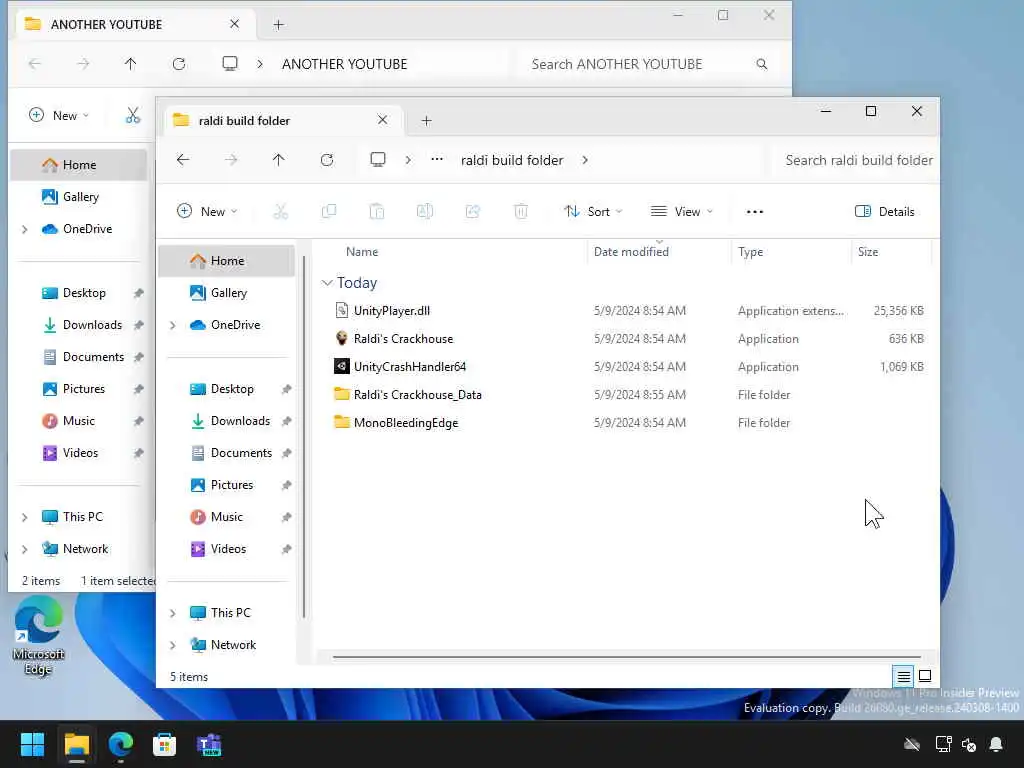The height and width of the screenshot is (768, 1024).
Task: Open Microsoft Store from the taskbar
Action: coord(165,744)
